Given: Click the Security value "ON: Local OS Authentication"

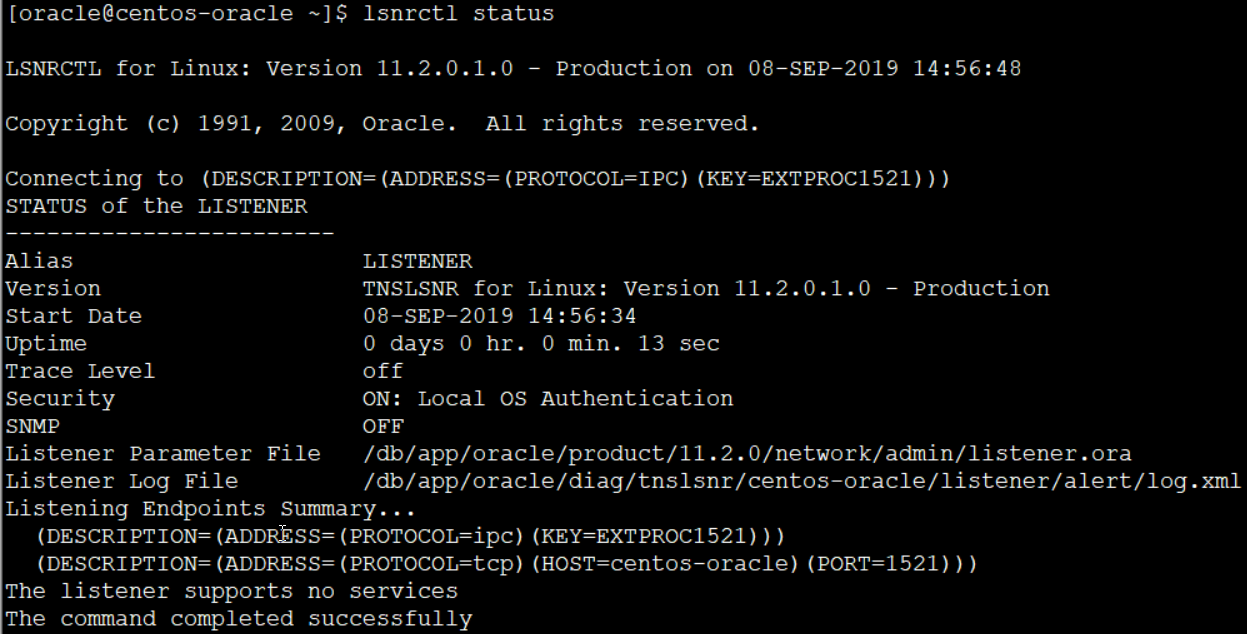Looking at the screenshot, I should pos(547,399).
